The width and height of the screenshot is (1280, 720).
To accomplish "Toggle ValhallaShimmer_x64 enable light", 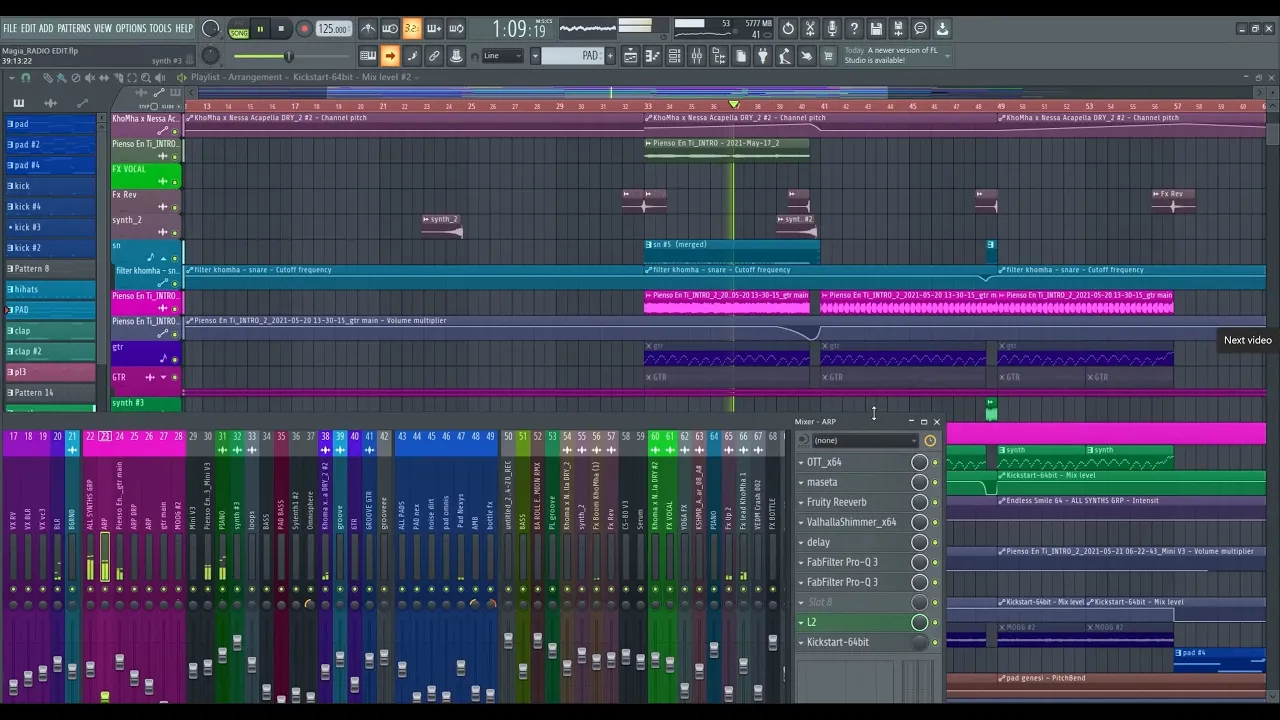I will (936, 522).
